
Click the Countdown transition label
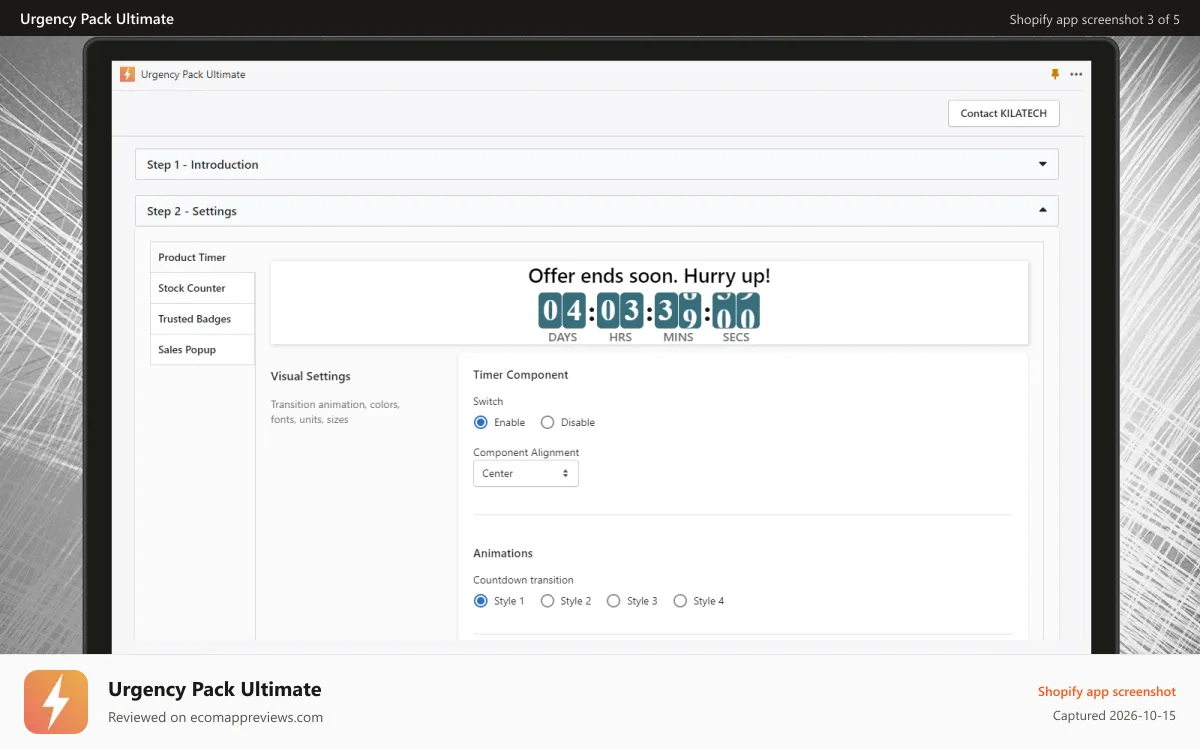click(x=523, y=580)
